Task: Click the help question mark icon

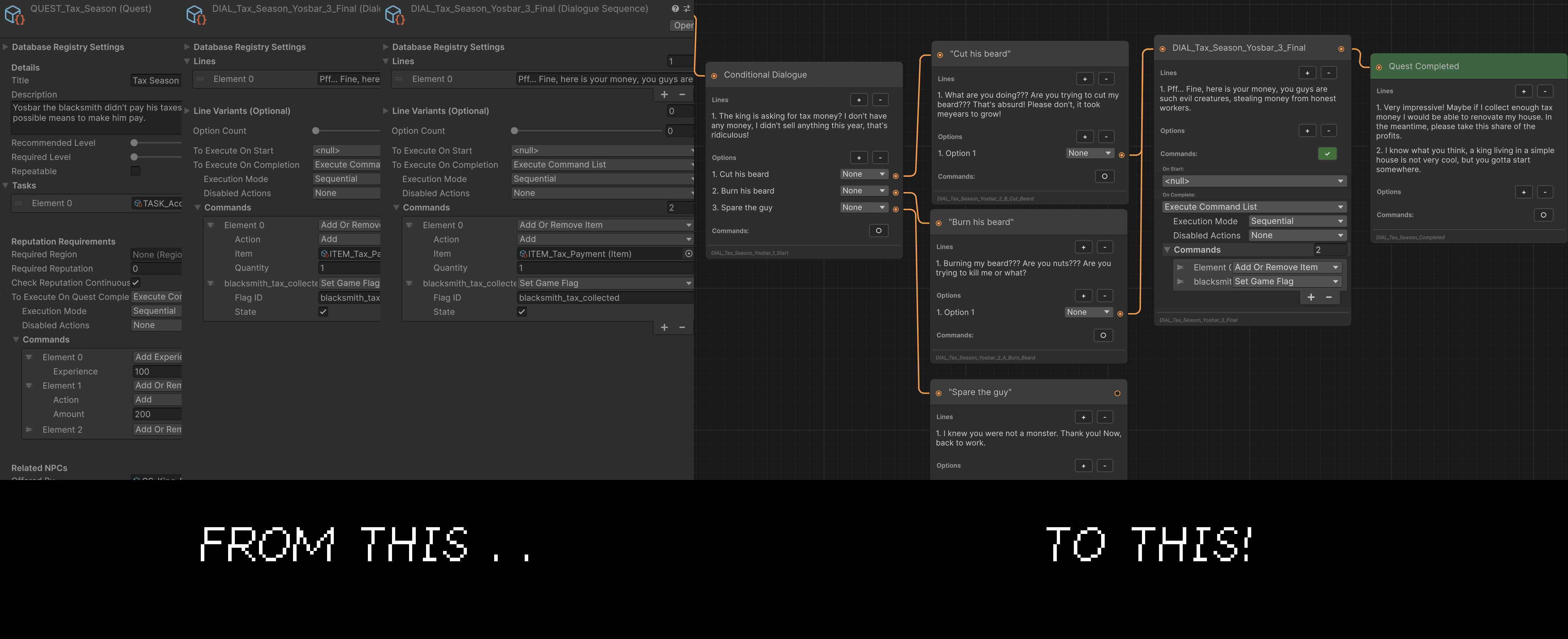Action: (675, 9)
